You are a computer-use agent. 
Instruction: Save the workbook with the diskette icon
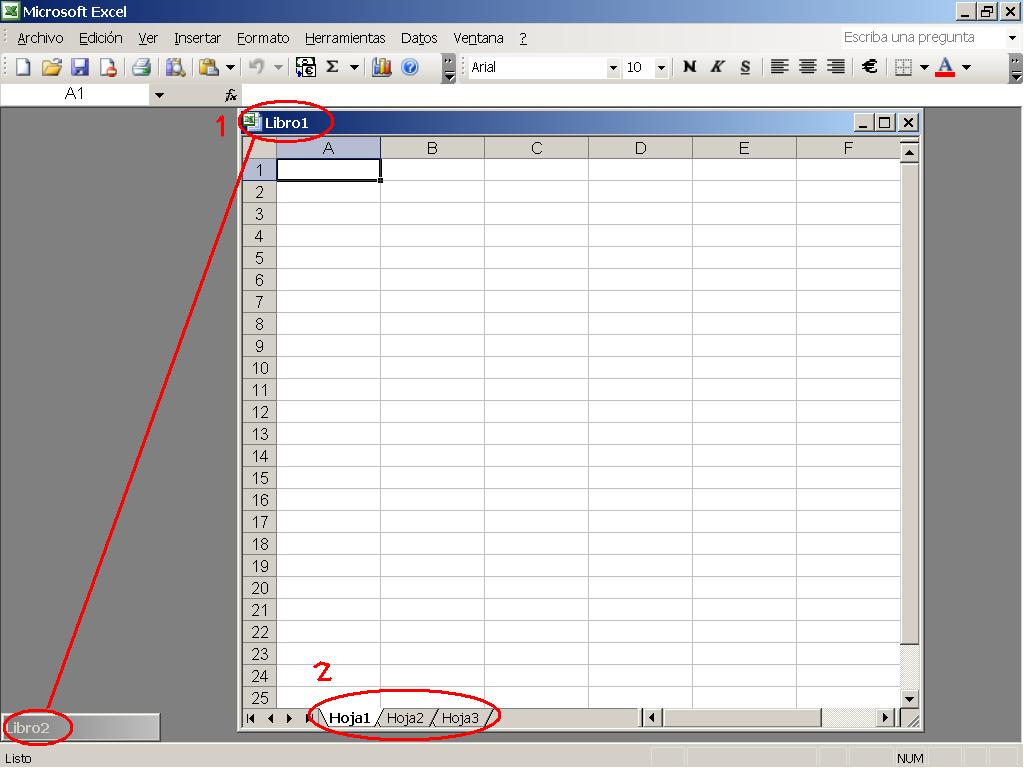80,67
